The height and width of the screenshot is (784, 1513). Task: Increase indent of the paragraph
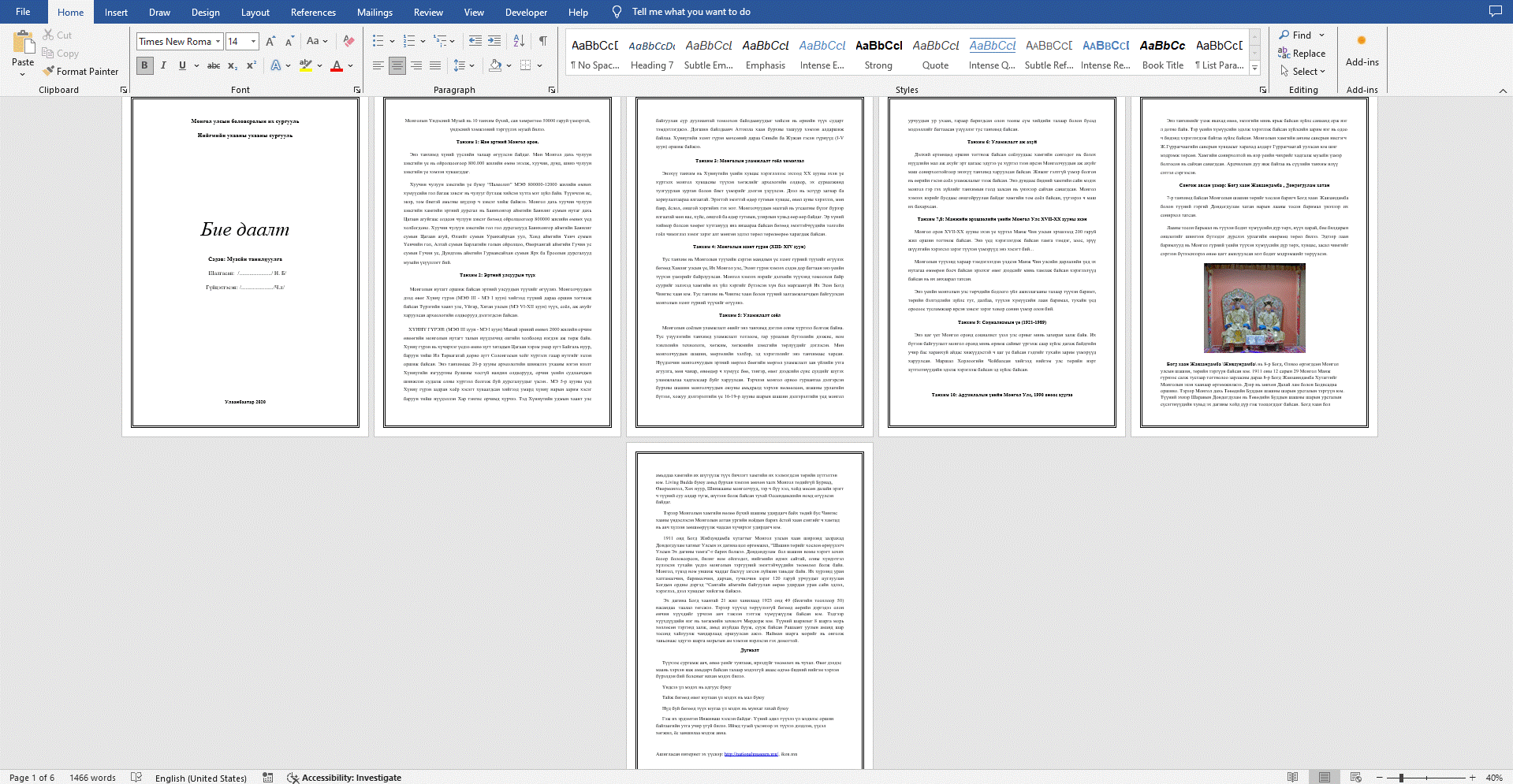pyautogui.click(x=494, y=41)
